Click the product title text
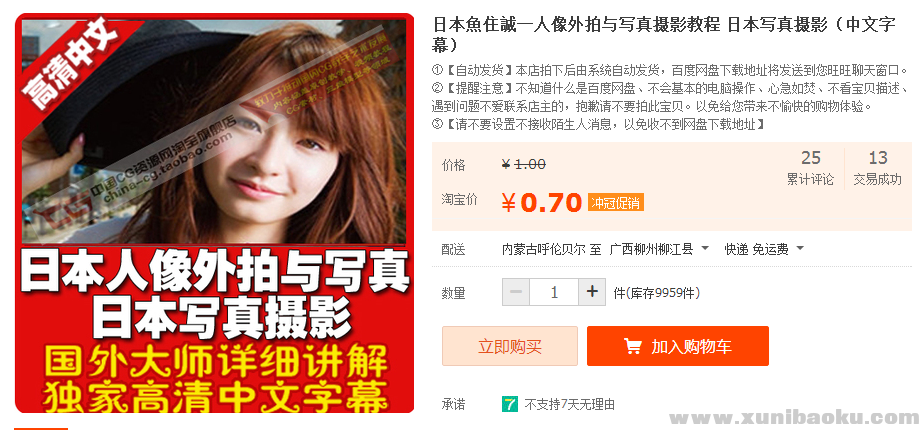Screen dimensions: 922x430 (664, 34)
